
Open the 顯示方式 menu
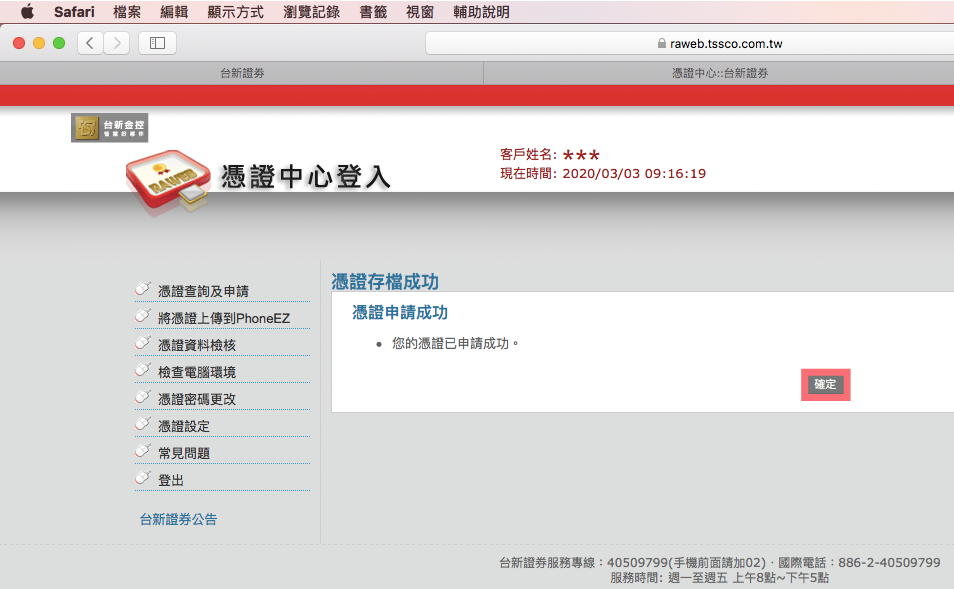pos(235,12)
